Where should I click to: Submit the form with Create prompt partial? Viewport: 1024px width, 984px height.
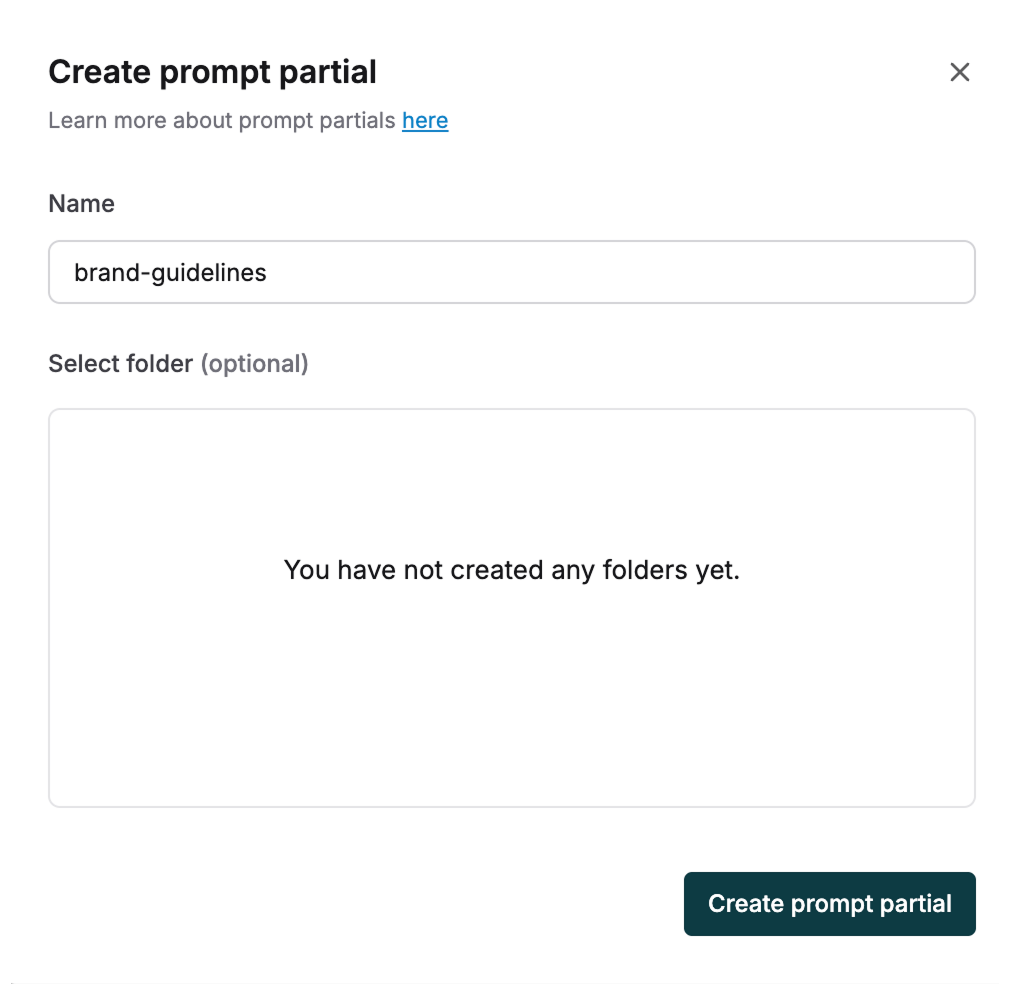coord(829,903)
